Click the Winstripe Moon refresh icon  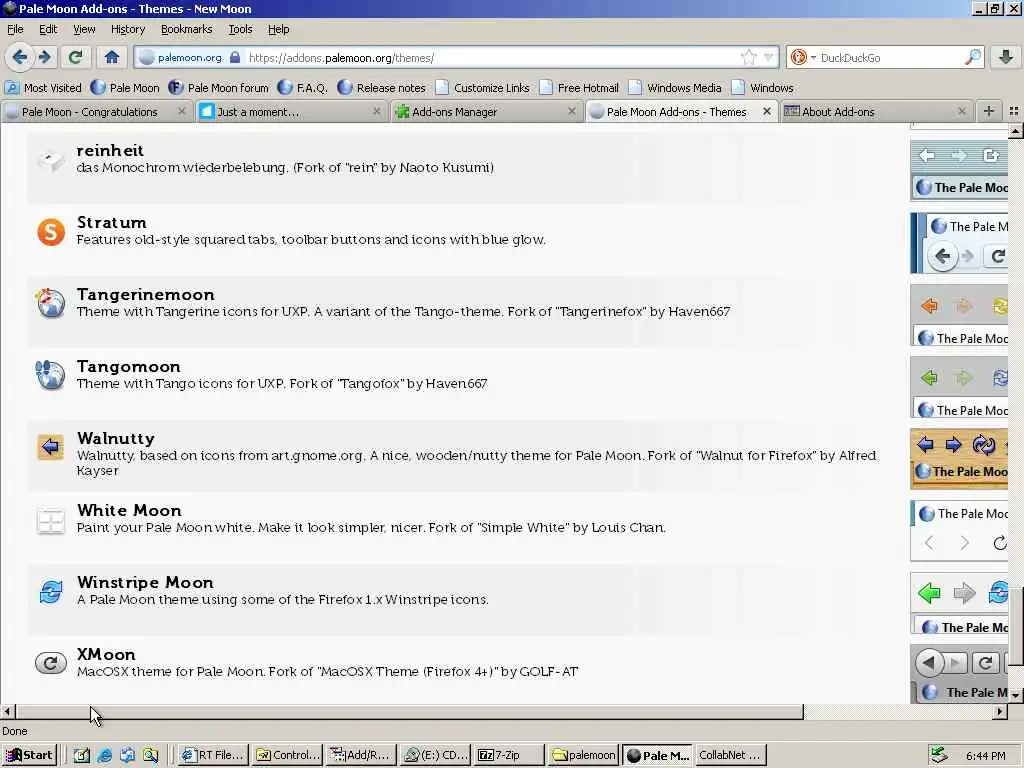pos(50,592)
